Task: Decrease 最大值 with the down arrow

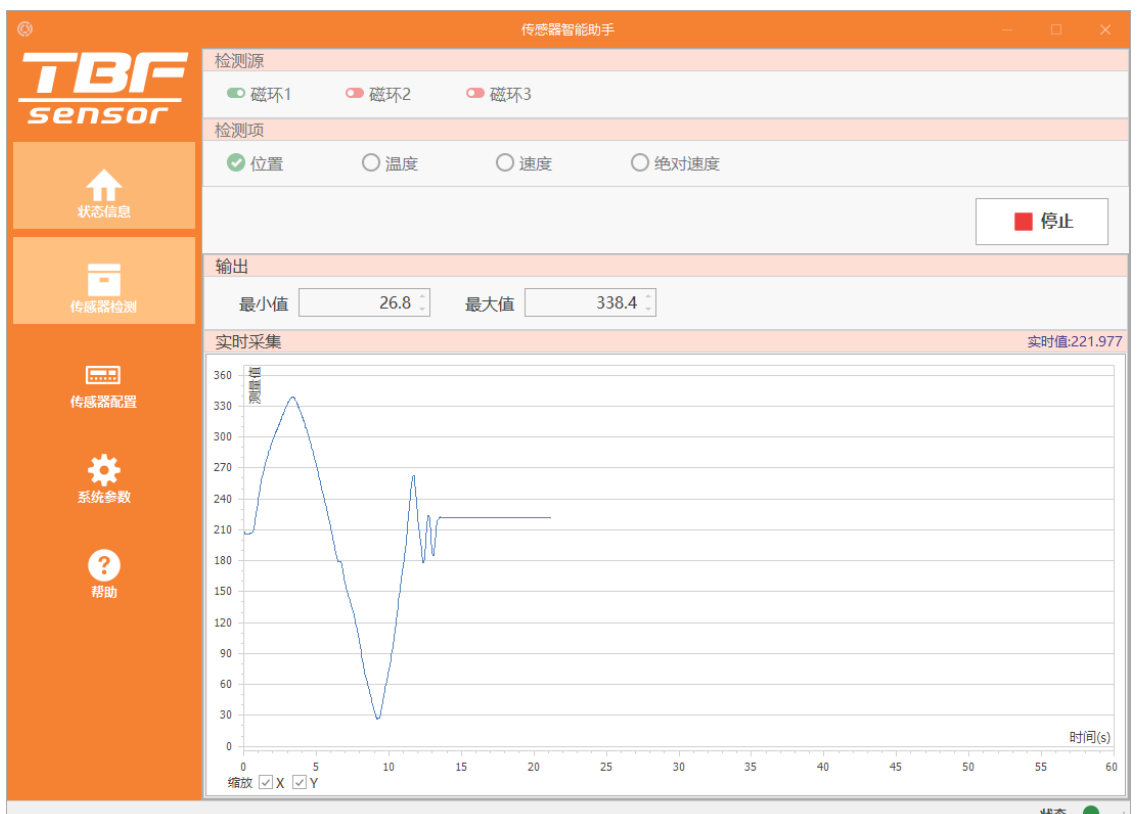Action: (x=649, y=309)
